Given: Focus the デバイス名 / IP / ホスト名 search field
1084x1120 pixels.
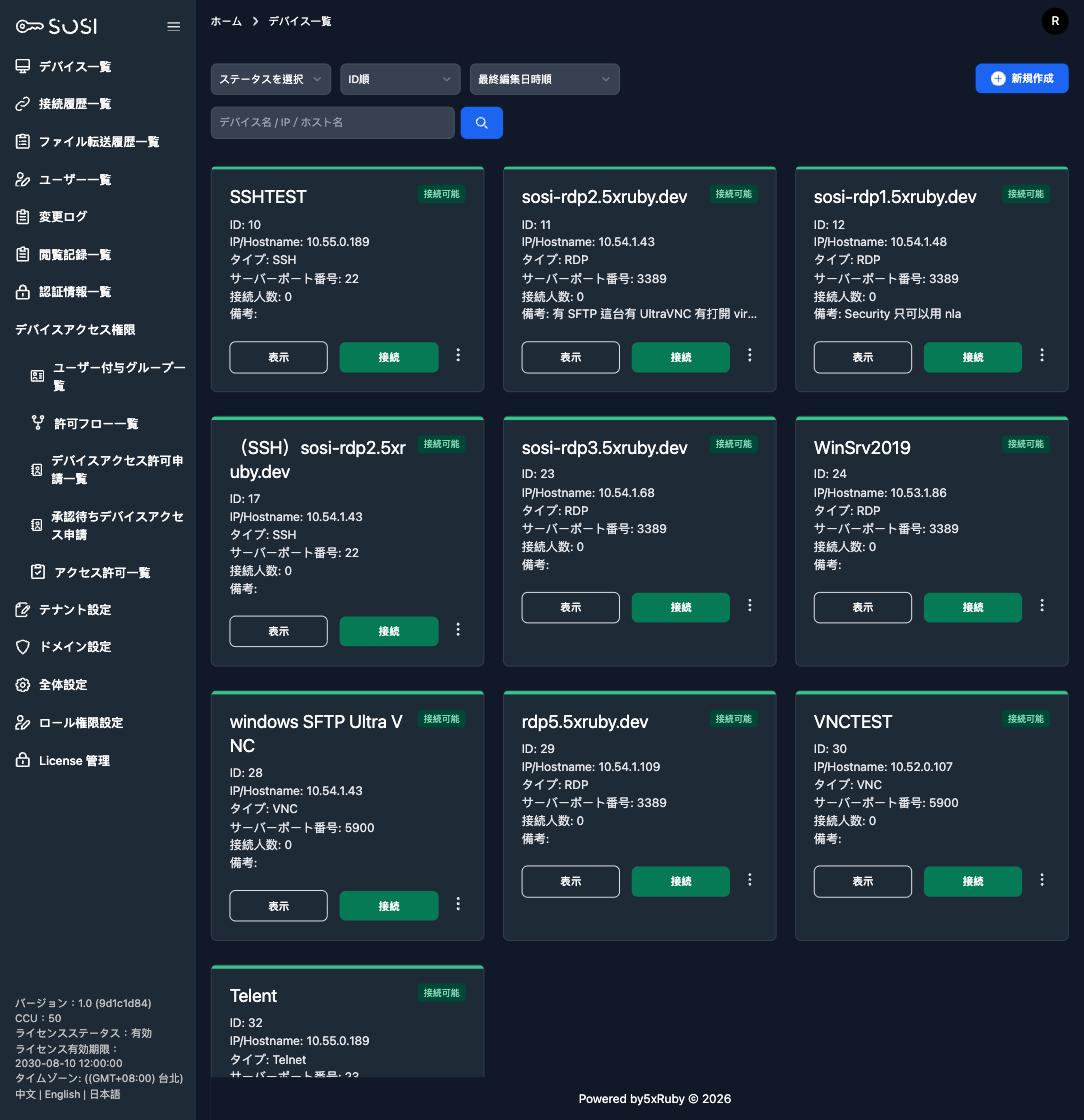Looking at the screenshot, I should (333, 123).
